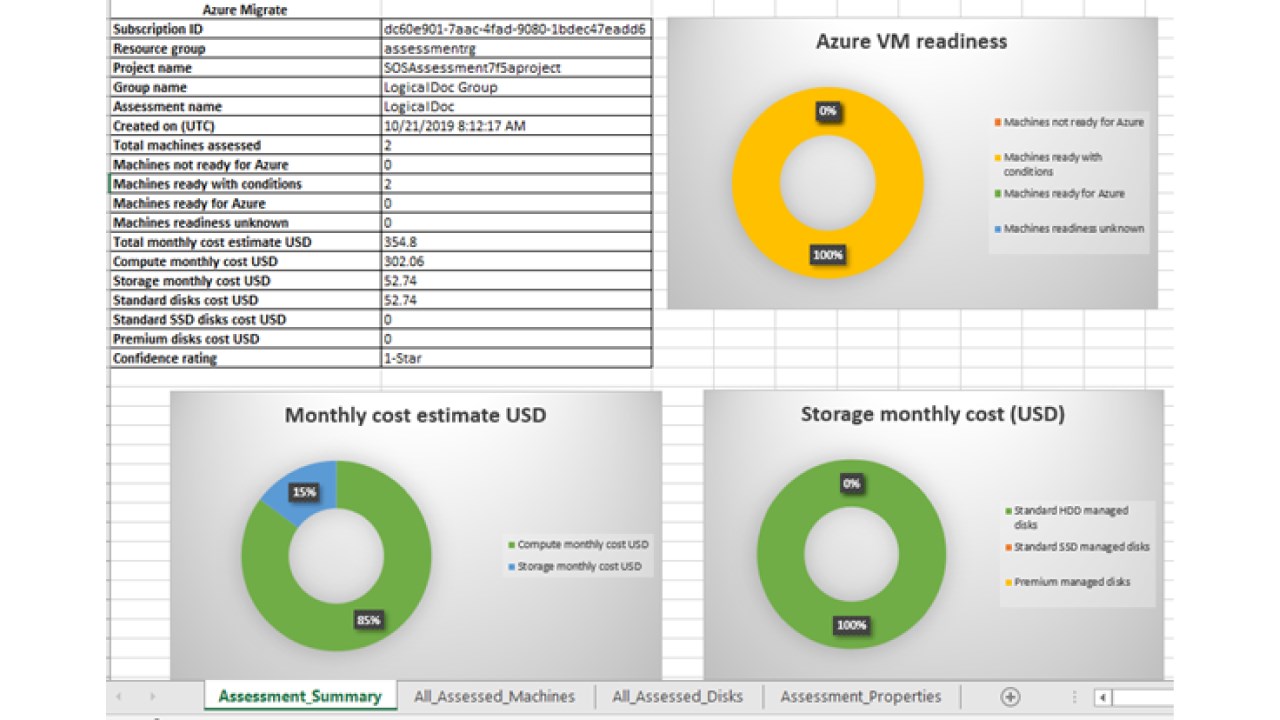
Task: Select the 'SOSAssessment7f5aproject' cell
Action: point(516,68)
